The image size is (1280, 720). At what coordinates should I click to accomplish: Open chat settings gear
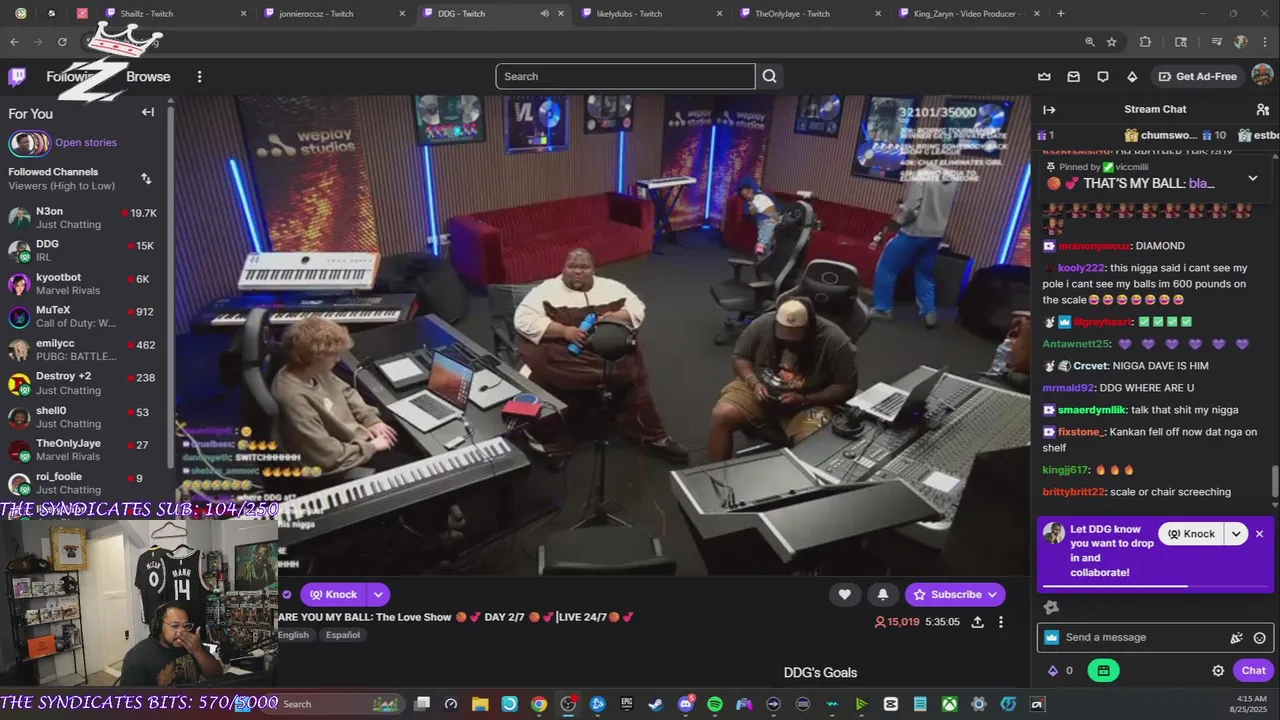(1218, 671)
